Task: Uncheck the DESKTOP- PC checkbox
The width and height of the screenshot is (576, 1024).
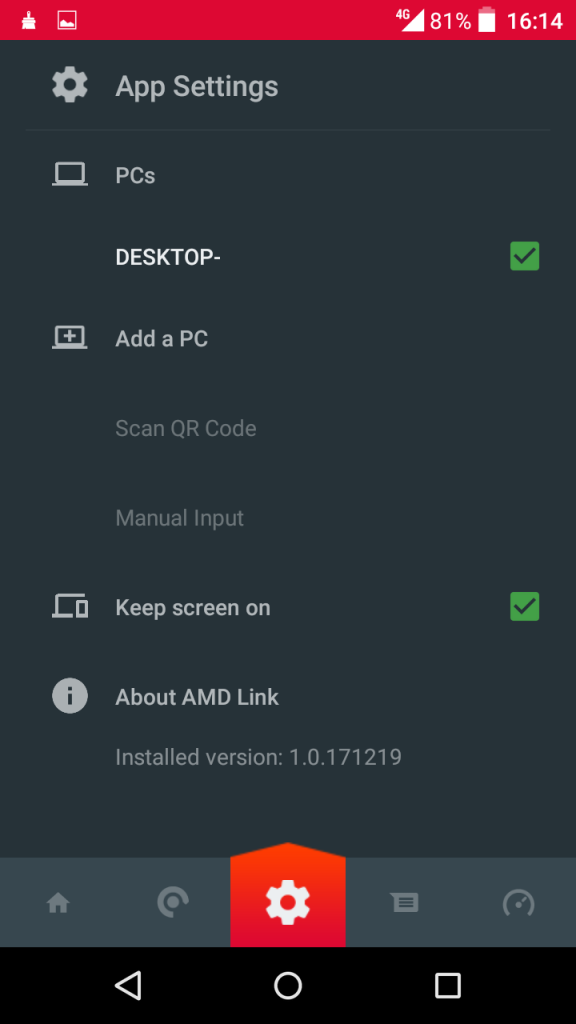Action: point(524,256)
